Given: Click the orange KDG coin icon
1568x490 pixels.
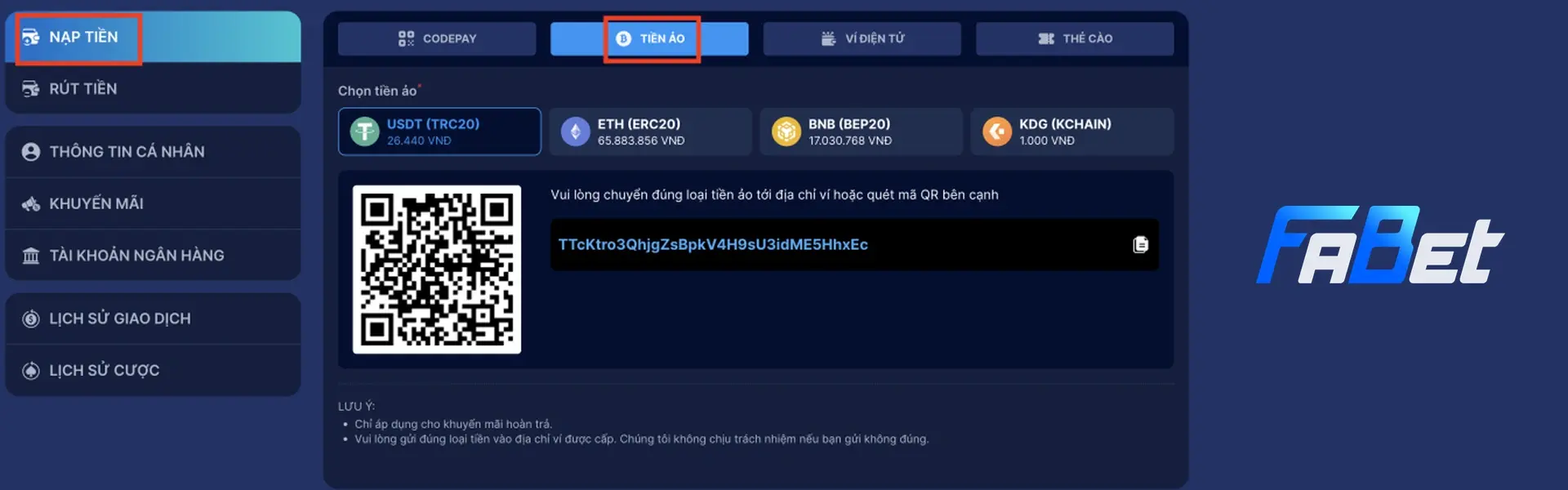Looking at the screenshot, I should click(x=997, y=131).
